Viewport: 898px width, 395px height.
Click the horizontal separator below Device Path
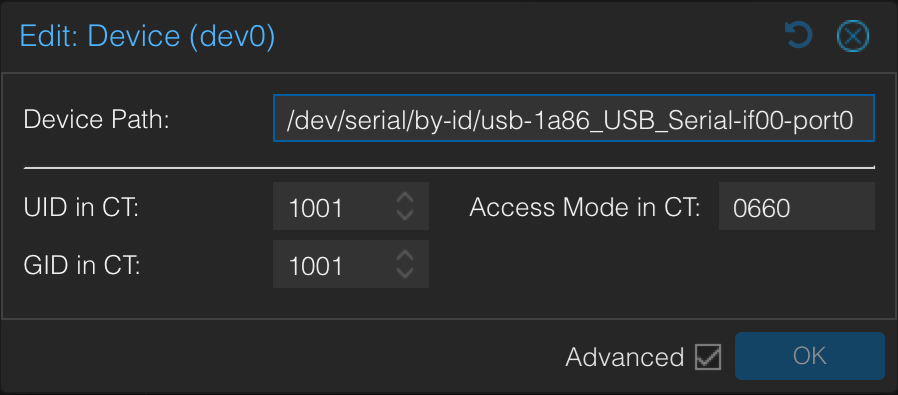coord(449,168)
